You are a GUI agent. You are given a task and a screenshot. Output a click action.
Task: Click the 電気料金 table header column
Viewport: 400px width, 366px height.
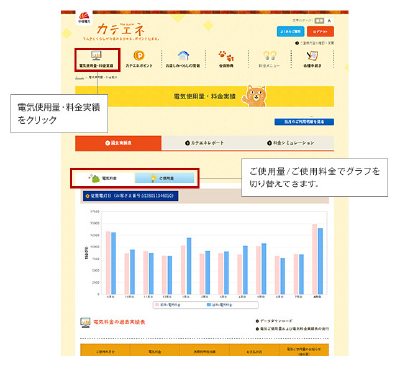point(155,351)
